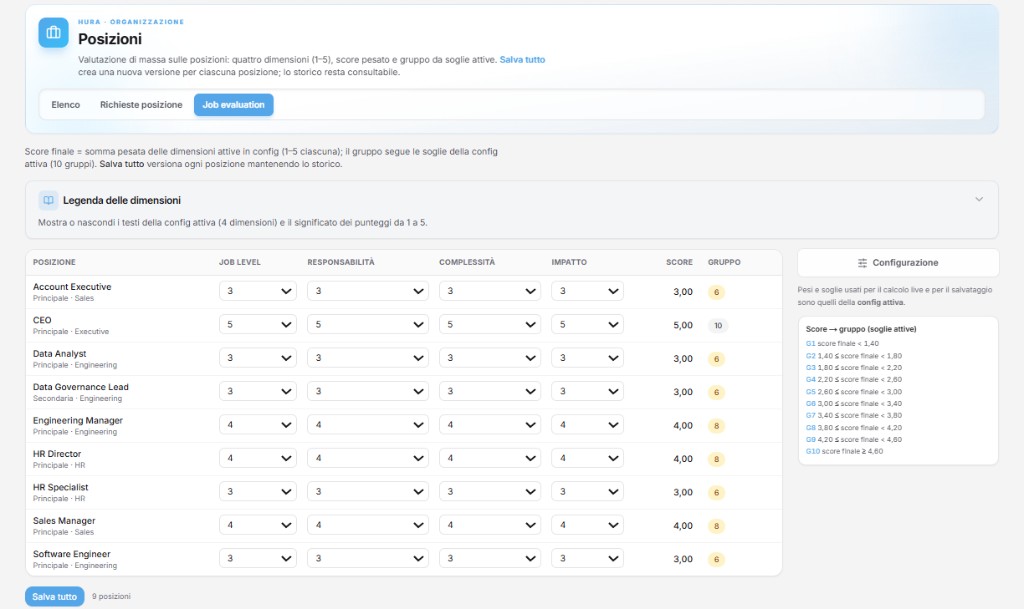Open Complessità dropdown for Data Governance Lead
1024x609 pixels.
click(x=490, y=392)
